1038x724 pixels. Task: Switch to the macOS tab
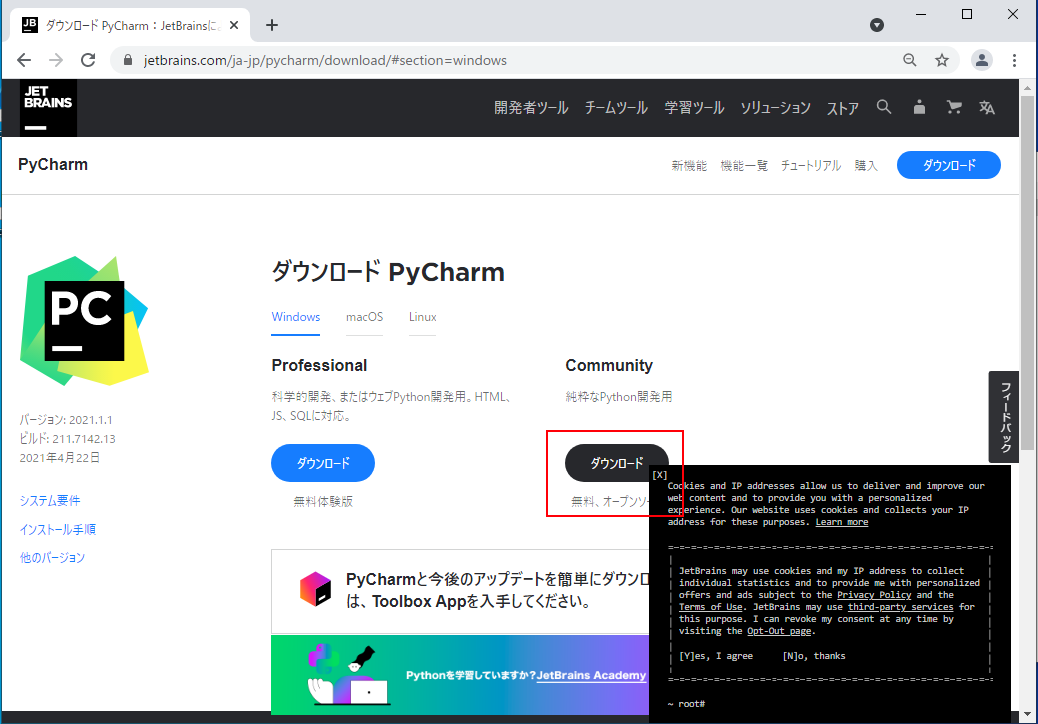click(x=364, y=317)
